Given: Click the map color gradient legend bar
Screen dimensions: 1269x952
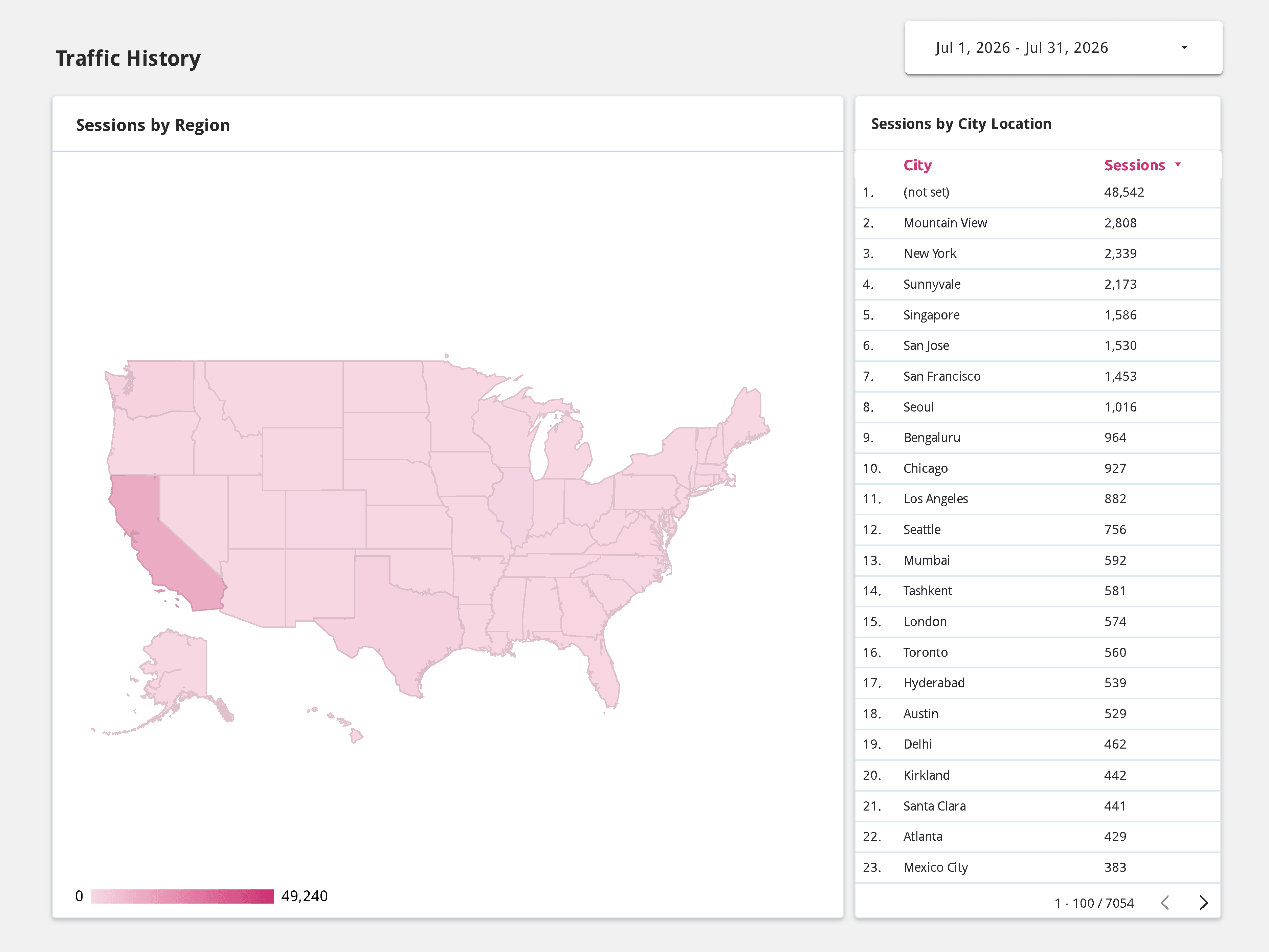Looking at the screenshot, I should [x=182, y=896].
